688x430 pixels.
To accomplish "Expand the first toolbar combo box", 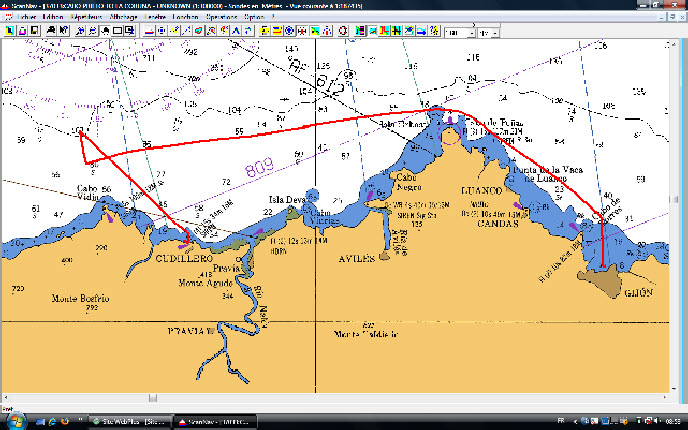I will pyautogui.click(x=470, y=32).
